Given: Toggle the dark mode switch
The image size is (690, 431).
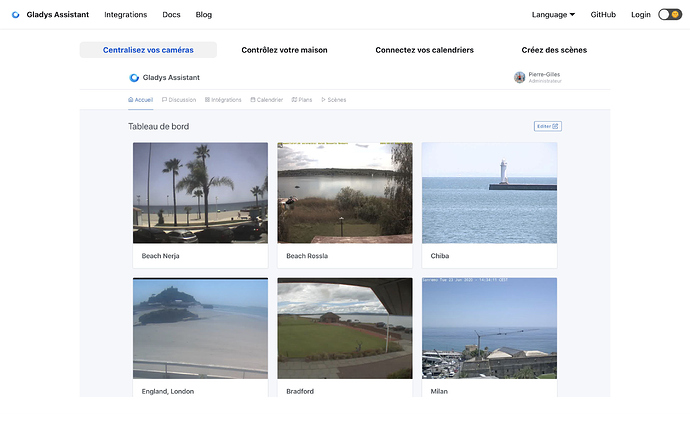Looking at the screenshot, I should [670, 15].
